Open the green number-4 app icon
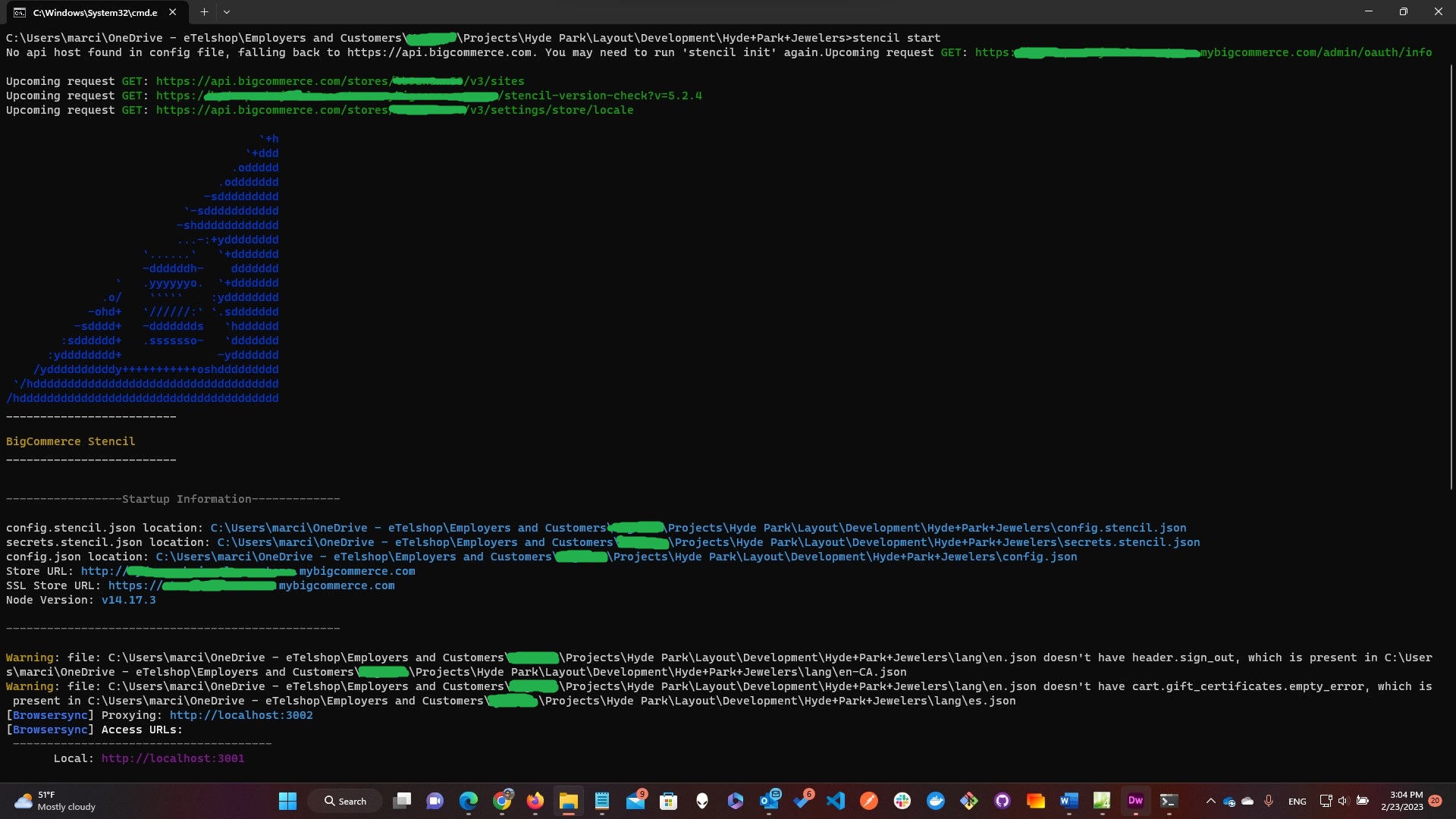Screen dimensions: 1456x819 click(x=1102, y=801)
